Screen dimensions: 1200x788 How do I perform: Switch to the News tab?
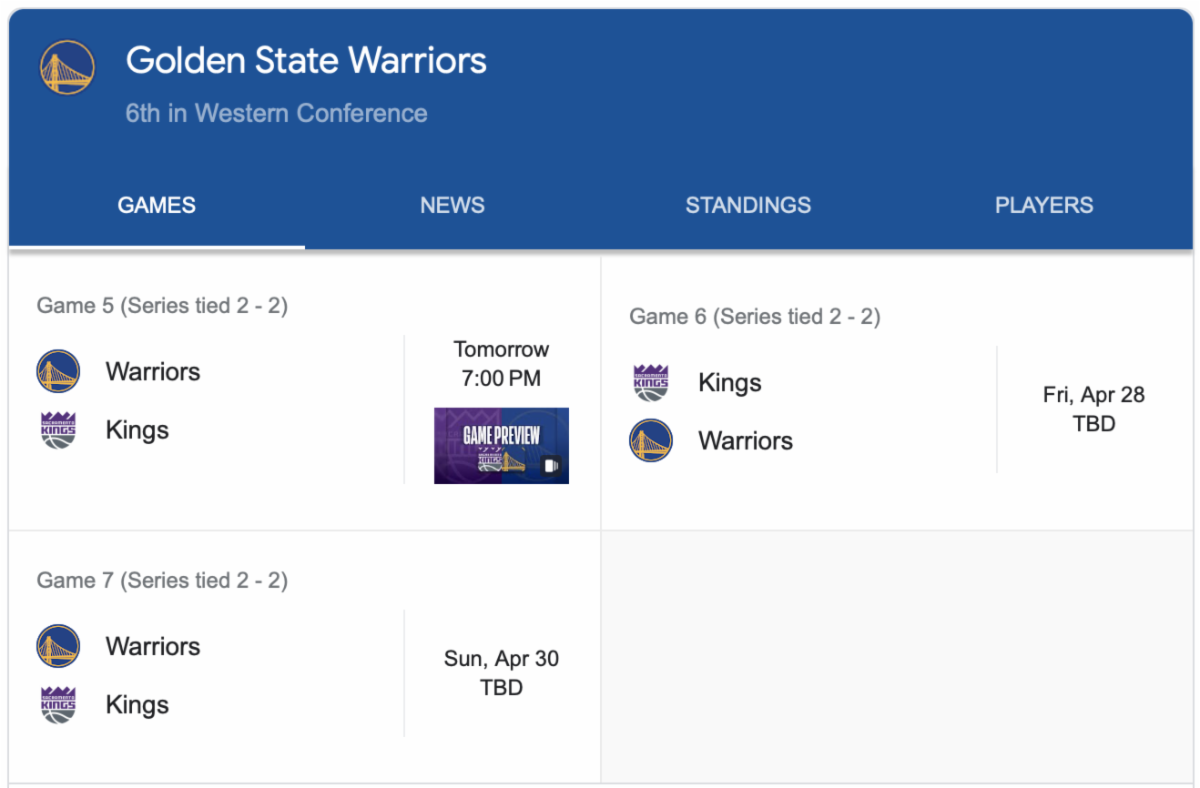pyautogui.click(x=452, y=206)
